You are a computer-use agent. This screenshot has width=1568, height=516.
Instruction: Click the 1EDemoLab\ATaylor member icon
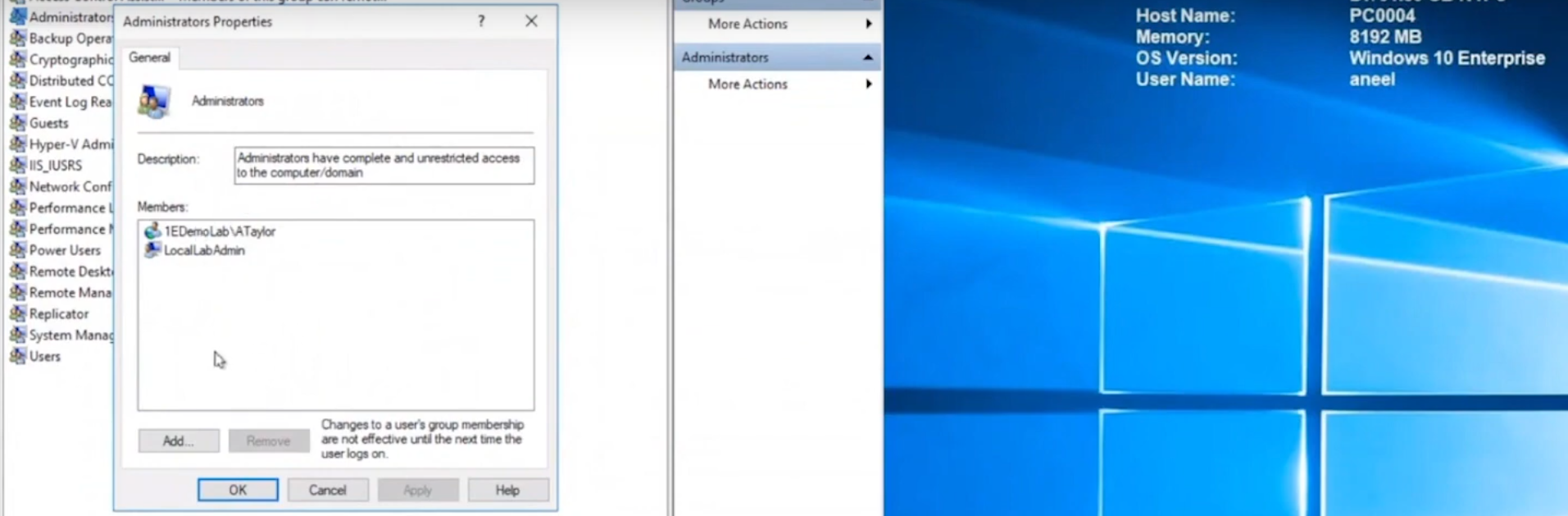tap(152, 231)
